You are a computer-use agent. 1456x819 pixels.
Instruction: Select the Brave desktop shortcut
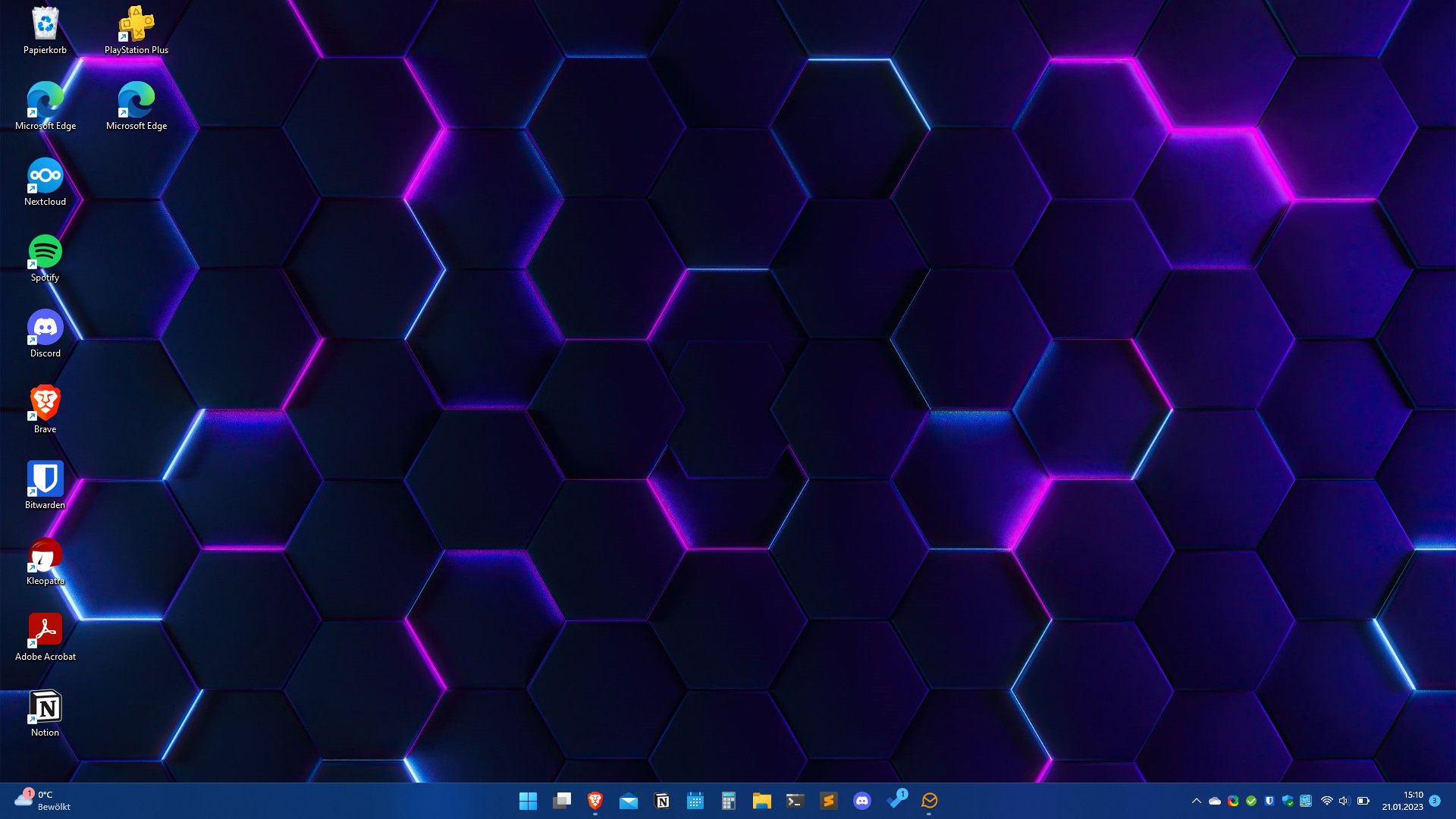(x=45, y=409)
